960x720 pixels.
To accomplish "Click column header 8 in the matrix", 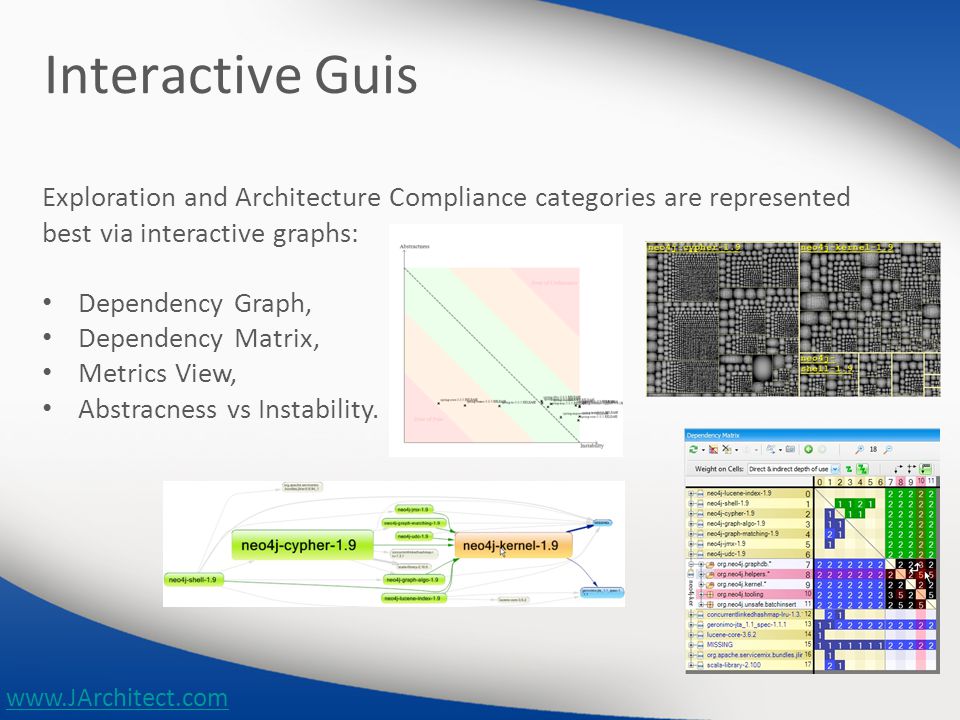I will pos(901,482).
